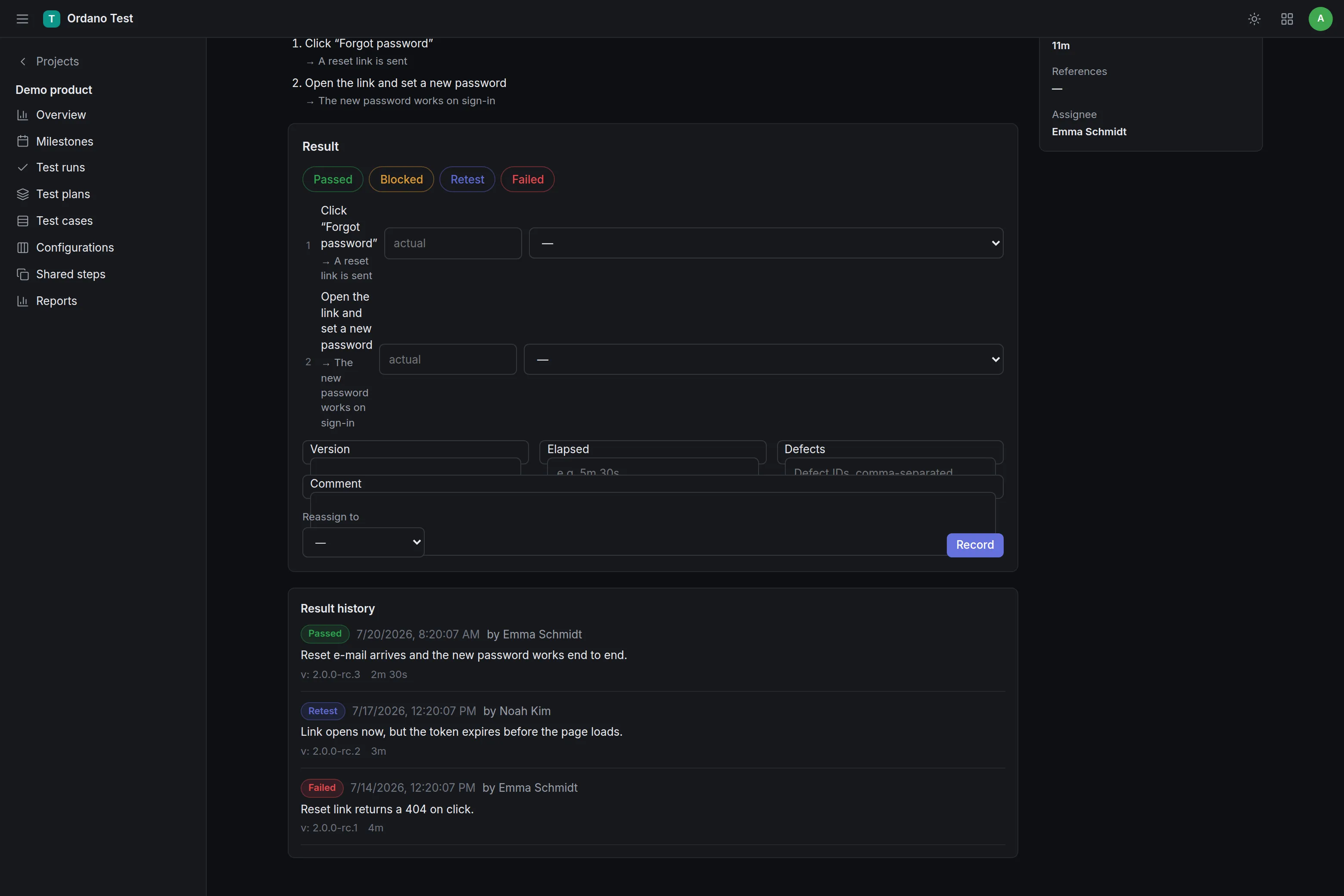Click the token expires comment text

pos(461,732)
